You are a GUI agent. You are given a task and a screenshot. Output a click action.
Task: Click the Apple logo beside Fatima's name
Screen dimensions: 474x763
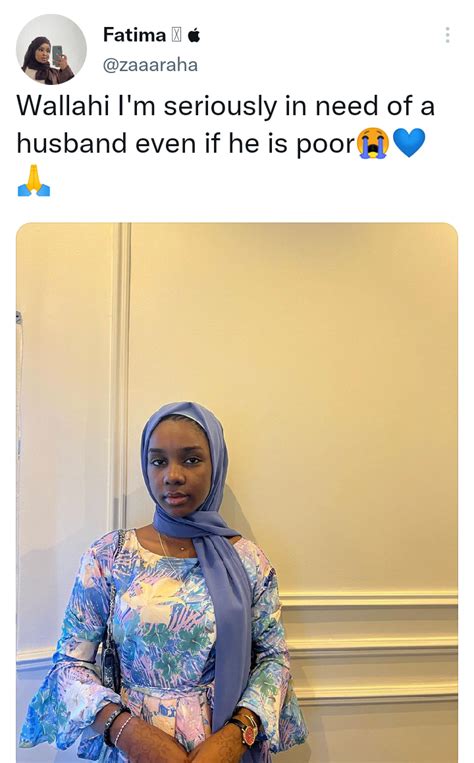pos(194,36)
